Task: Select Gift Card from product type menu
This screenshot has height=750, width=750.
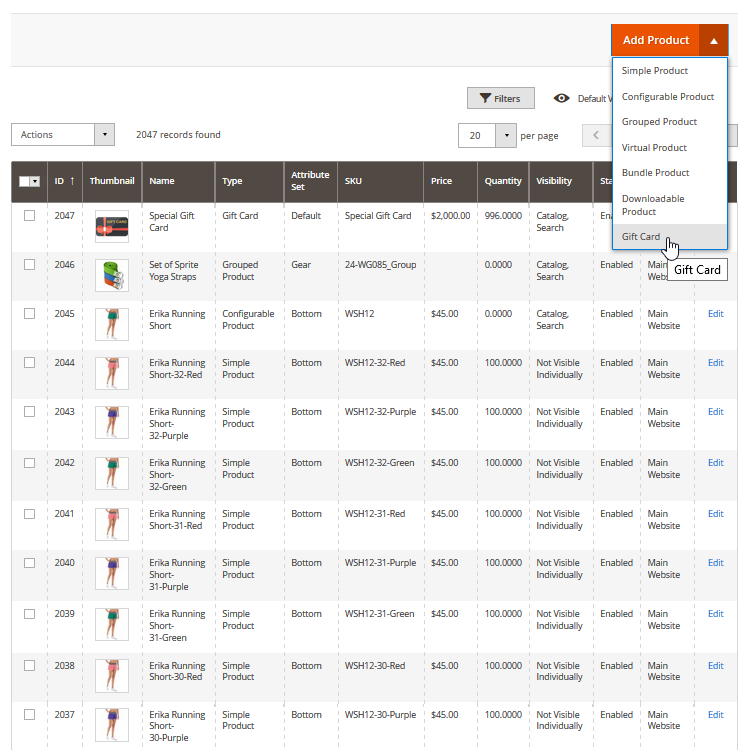Action: pos(641,237)
